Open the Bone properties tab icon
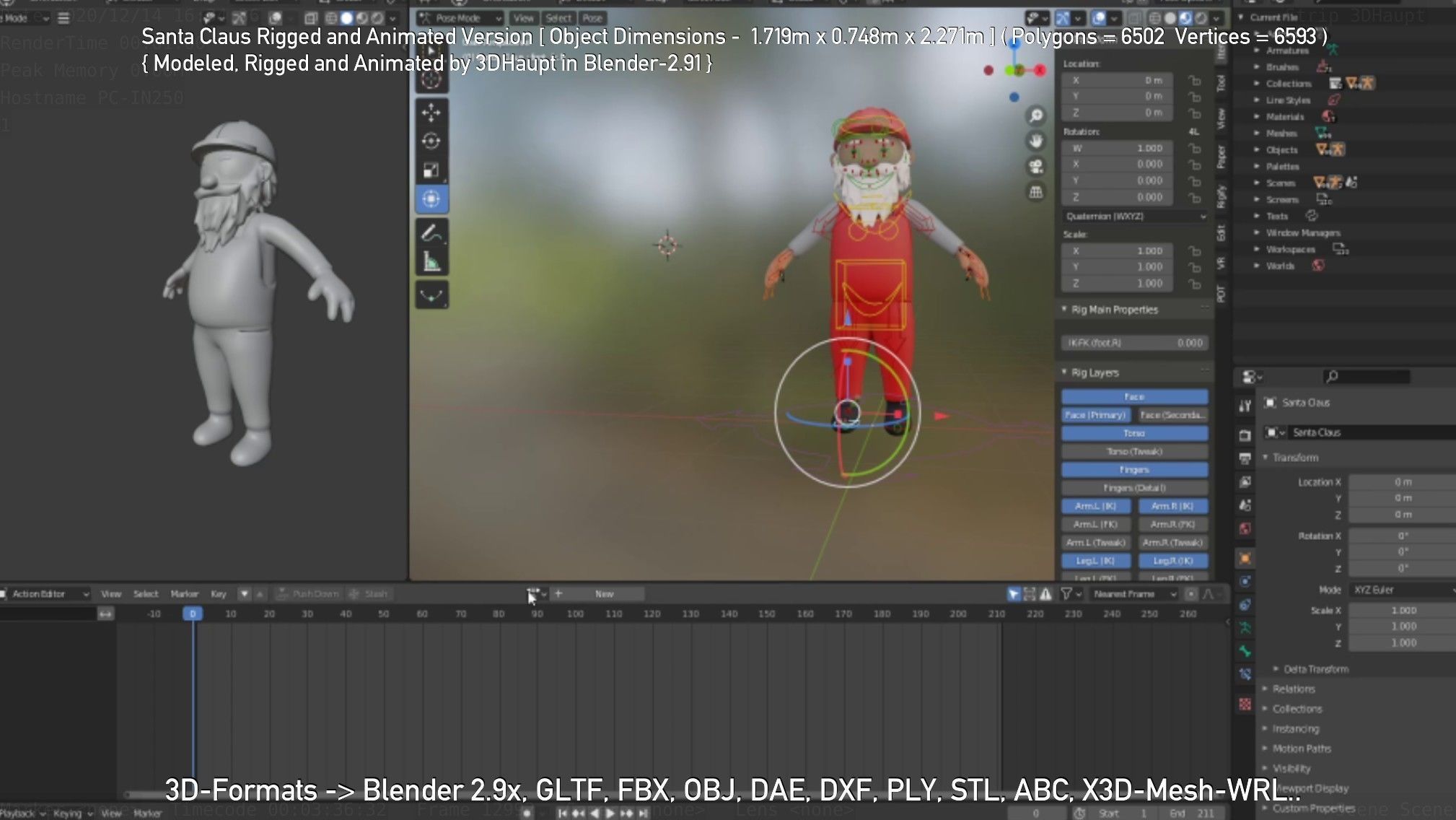This screenshot has width=1456, height=820. click(1245, 651)
